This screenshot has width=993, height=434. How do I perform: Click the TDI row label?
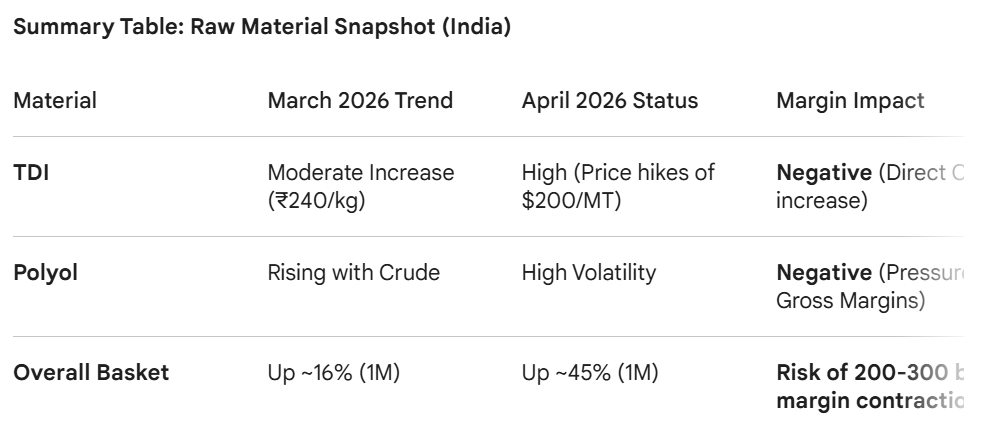pos(31,172)
